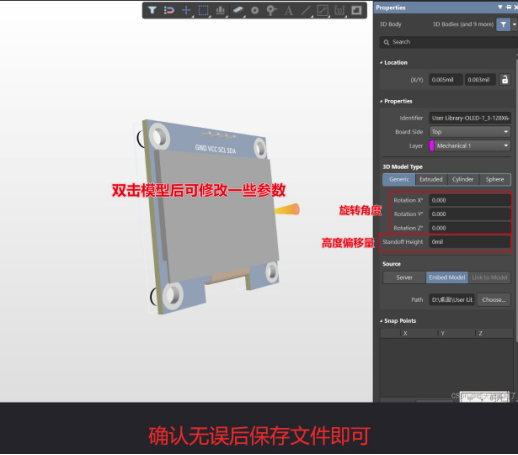Viewport: 518px width, 455px height.
Task: Select the place pad circle tool
Action: click(x=255, y=10)
